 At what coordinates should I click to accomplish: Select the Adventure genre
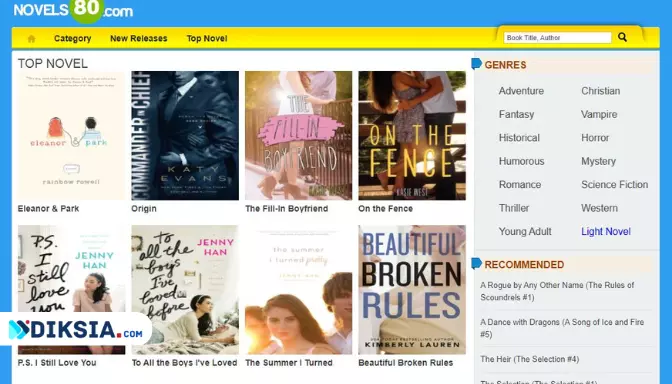pyautogui.click(x=521, y=91)
